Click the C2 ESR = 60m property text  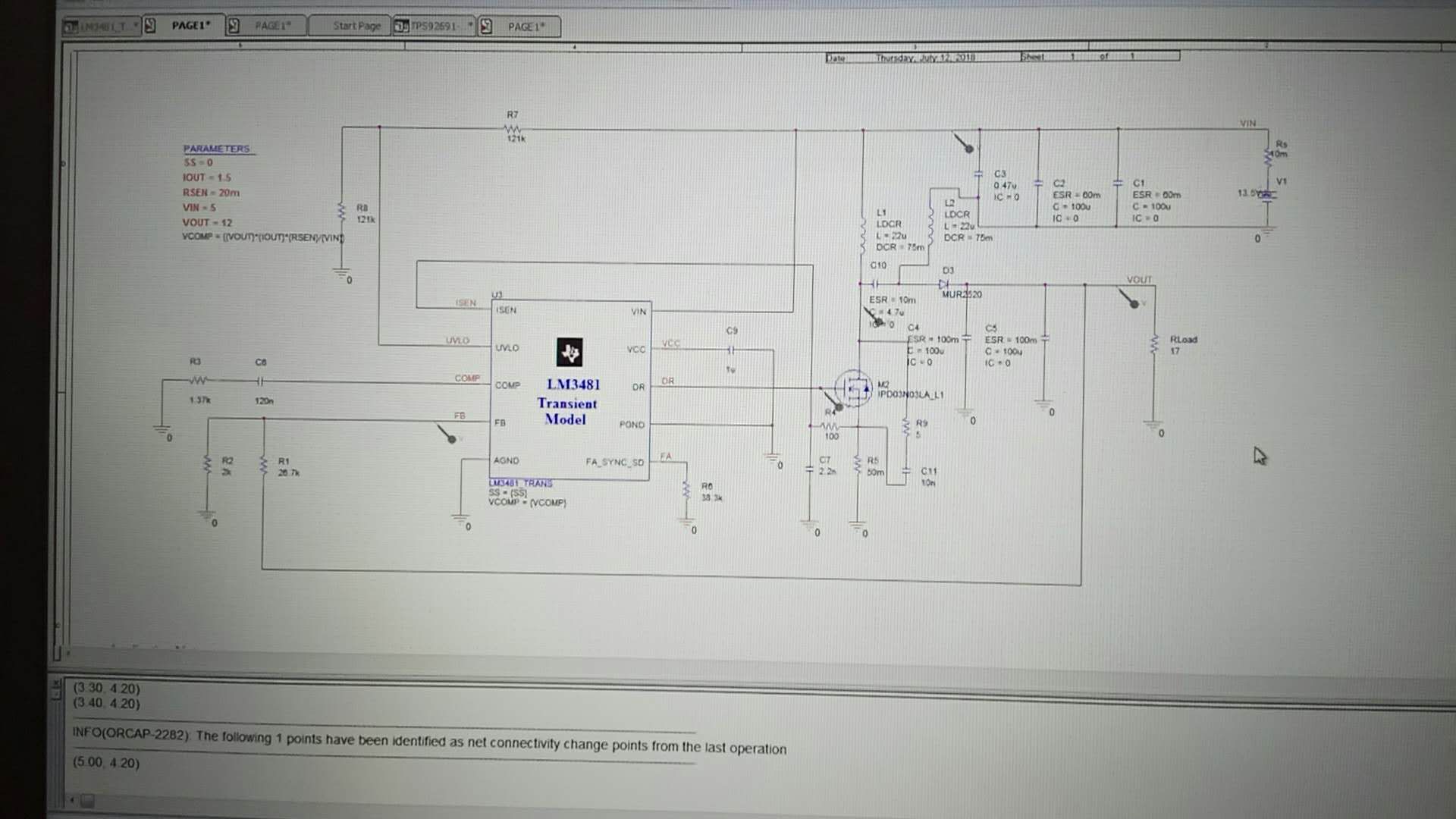(1076, 195)
